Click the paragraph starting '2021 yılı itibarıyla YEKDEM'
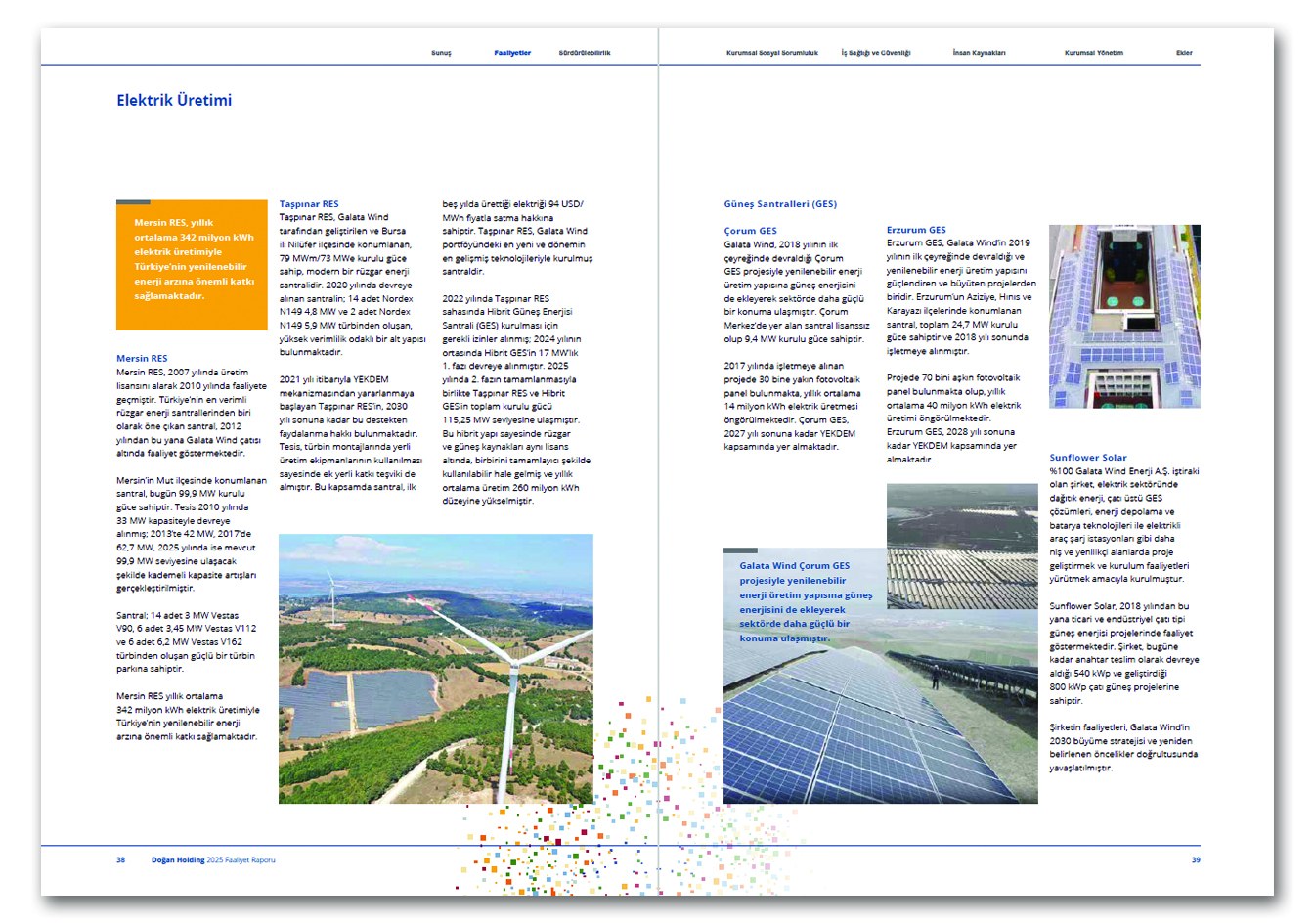 pyautogui.click(x=352, y=433)
